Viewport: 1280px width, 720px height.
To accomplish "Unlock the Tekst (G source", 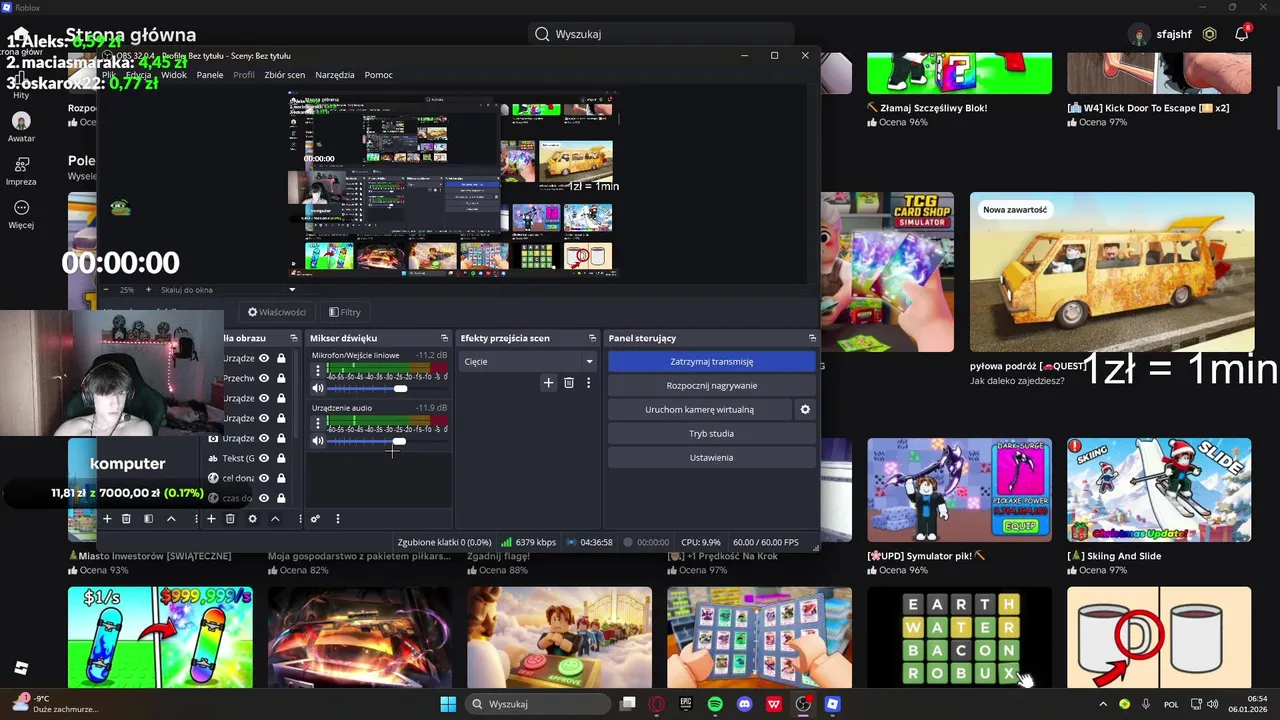I will pos(281,458).
